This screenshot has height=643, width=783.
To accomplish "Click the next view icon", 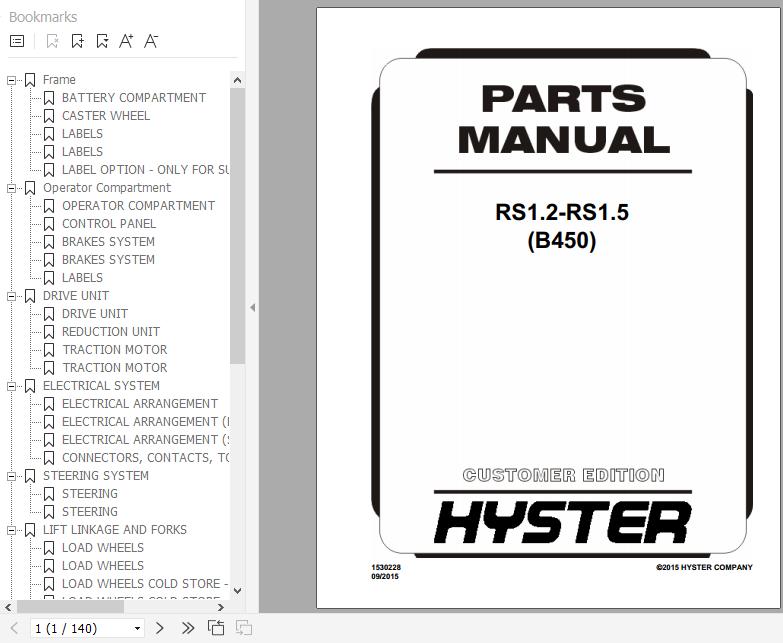I will [x=244, y=628].
